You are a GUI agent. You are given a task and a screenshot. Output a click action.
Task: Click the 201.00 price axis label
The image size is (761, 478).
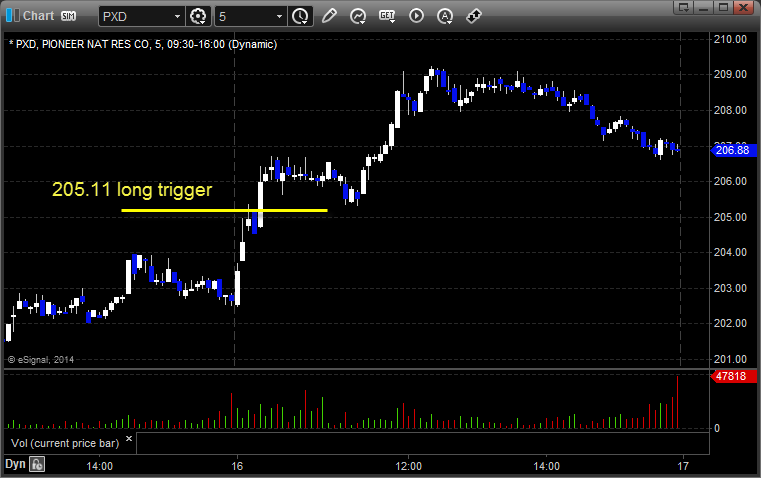click(x=730, y=359)
